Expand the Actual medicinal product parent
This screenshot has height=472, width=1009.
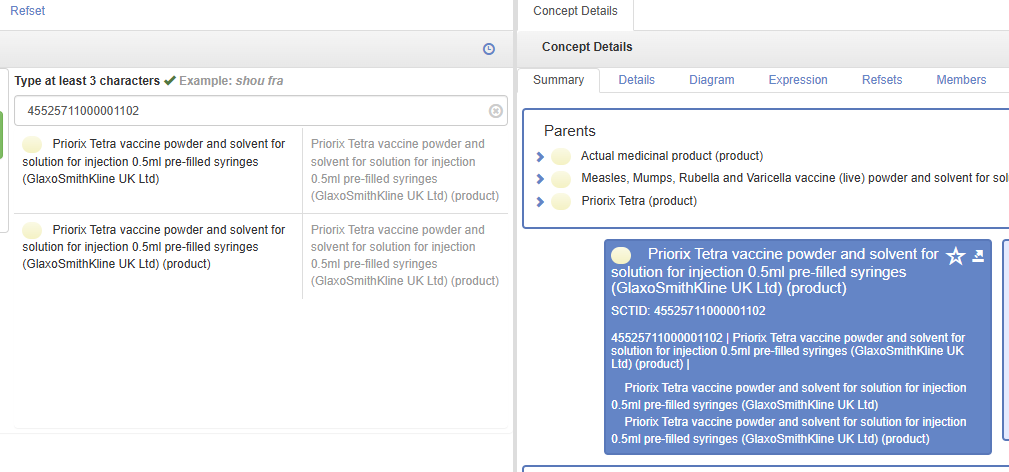point(540,156)
